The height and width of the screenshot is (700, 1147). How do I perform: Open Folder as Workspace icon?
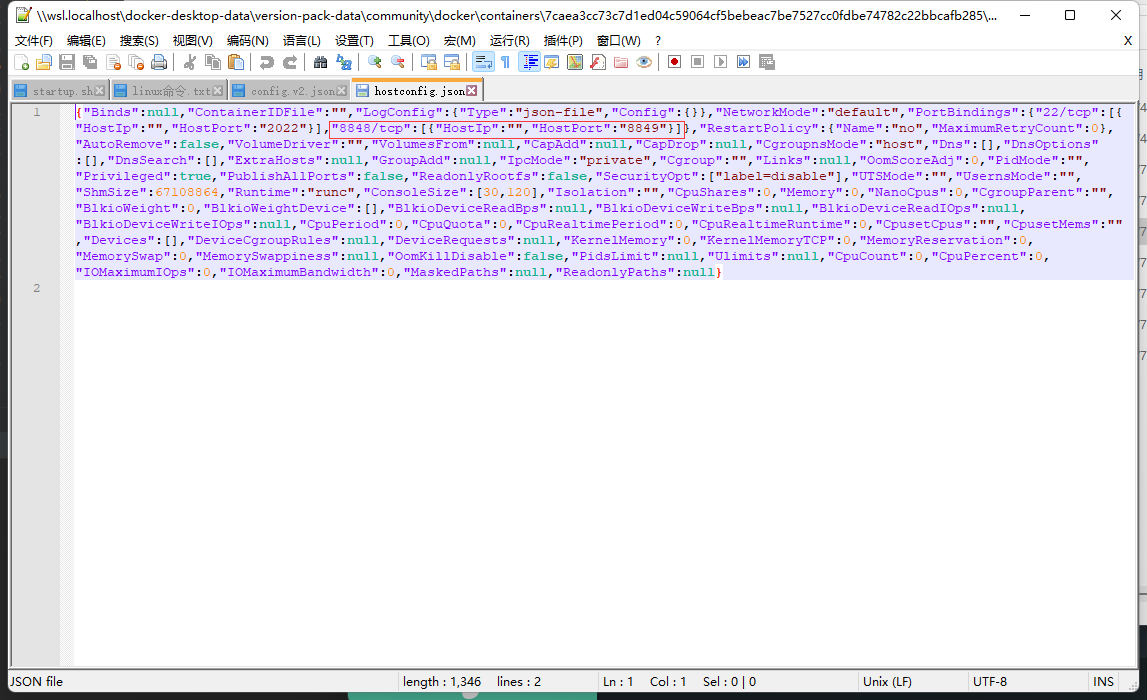621,62
